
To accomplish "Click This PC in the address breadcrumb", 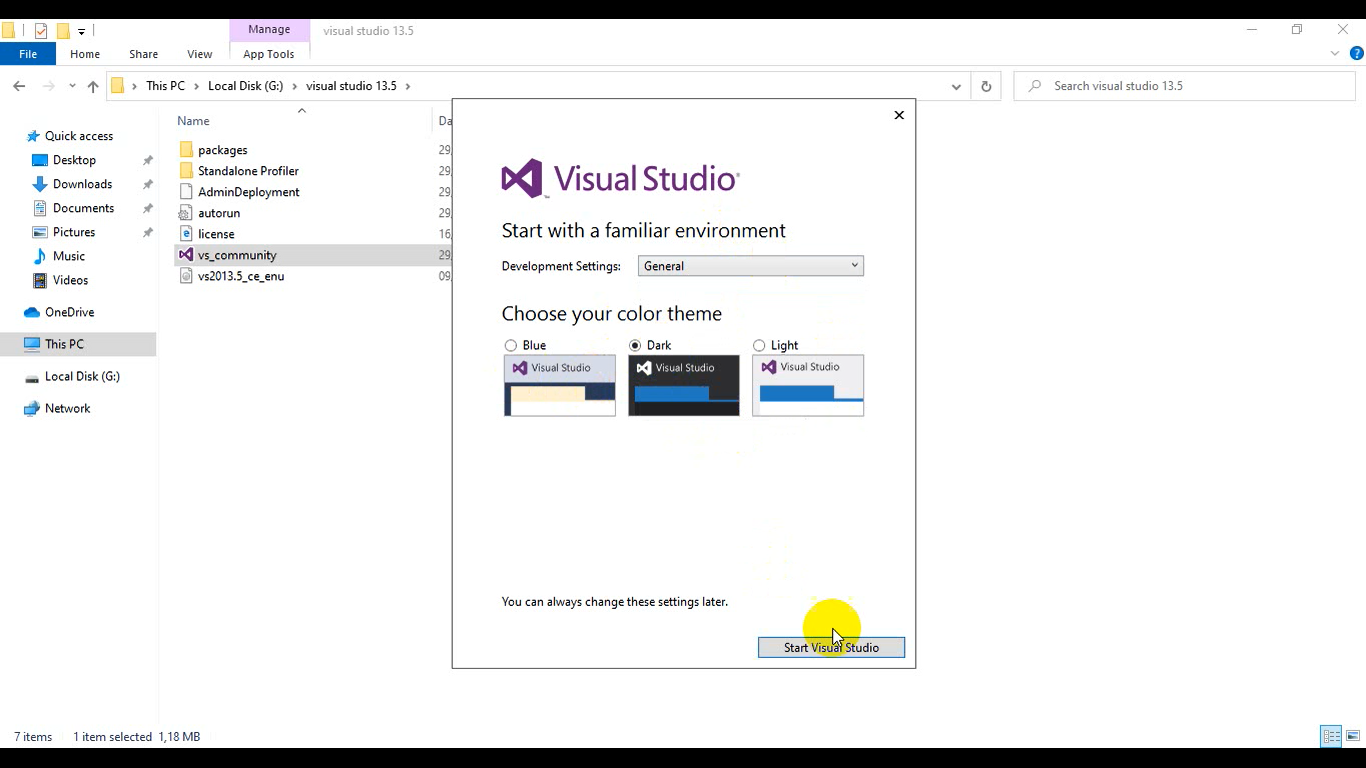I will coord(165,86).
